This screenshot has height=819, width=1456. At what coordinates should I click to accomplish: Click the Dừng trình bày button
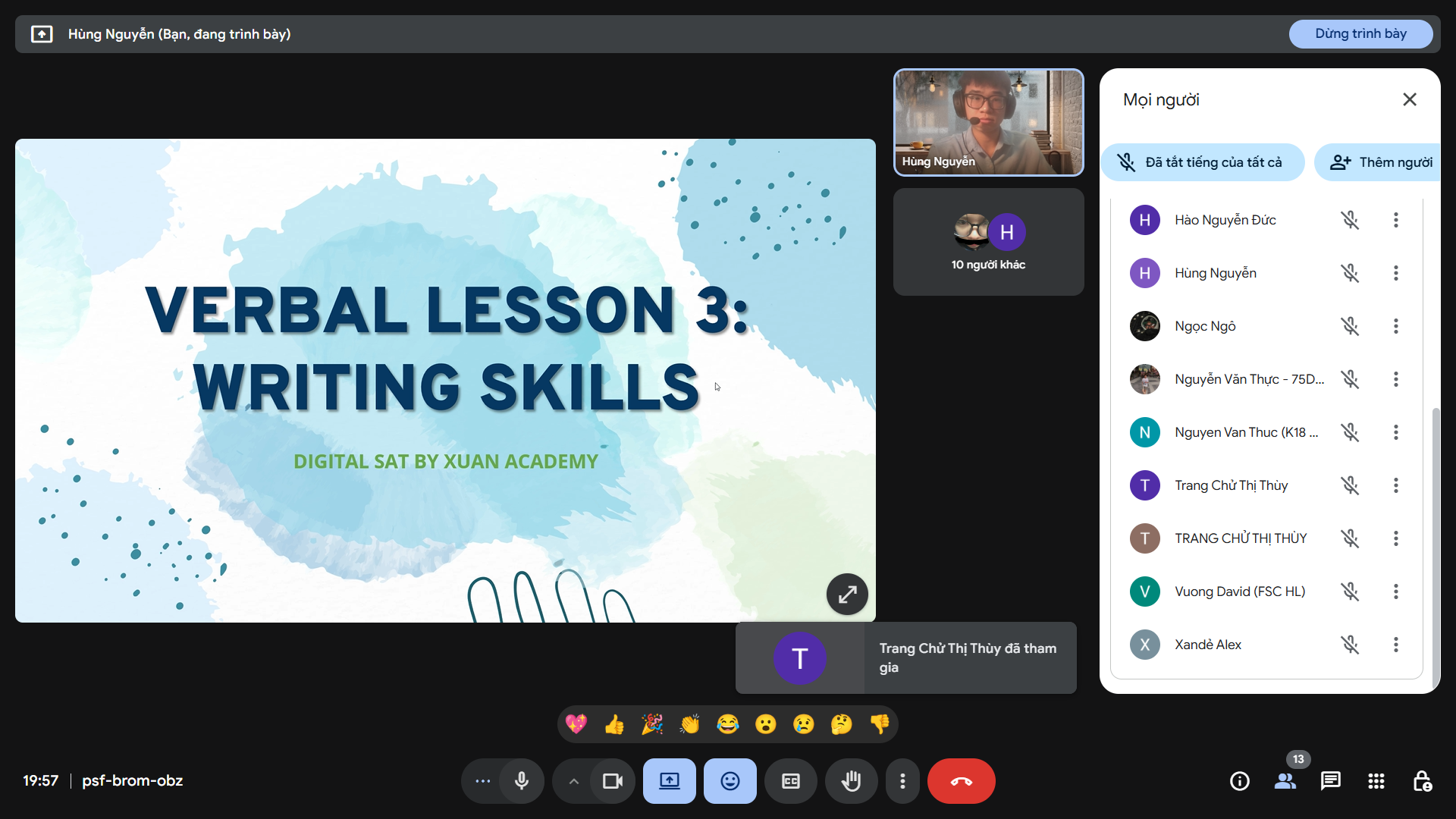[1360, 34]
